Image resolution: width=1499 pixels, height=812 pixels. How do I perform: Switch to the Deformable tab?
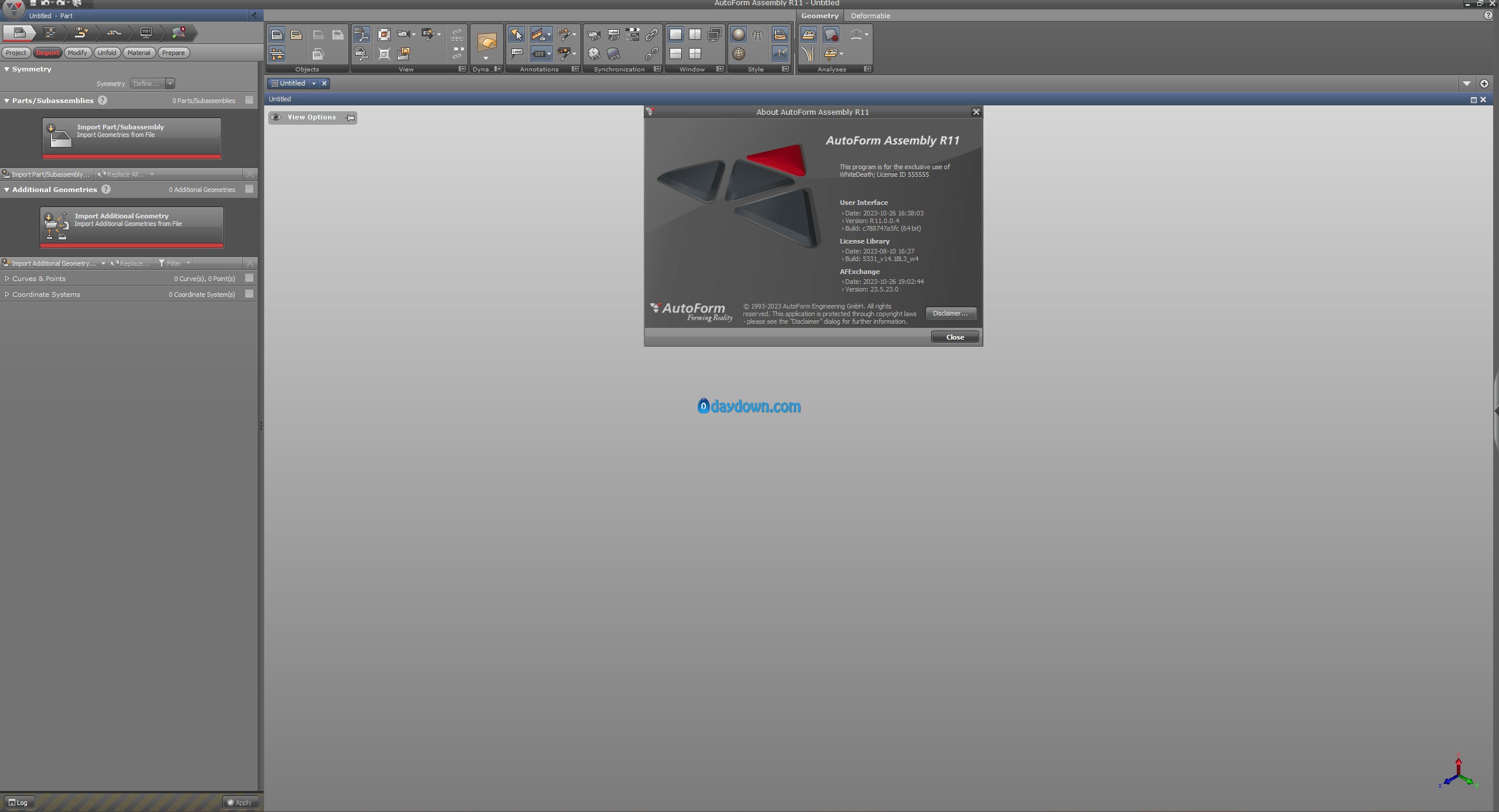(x=870, y=16)
